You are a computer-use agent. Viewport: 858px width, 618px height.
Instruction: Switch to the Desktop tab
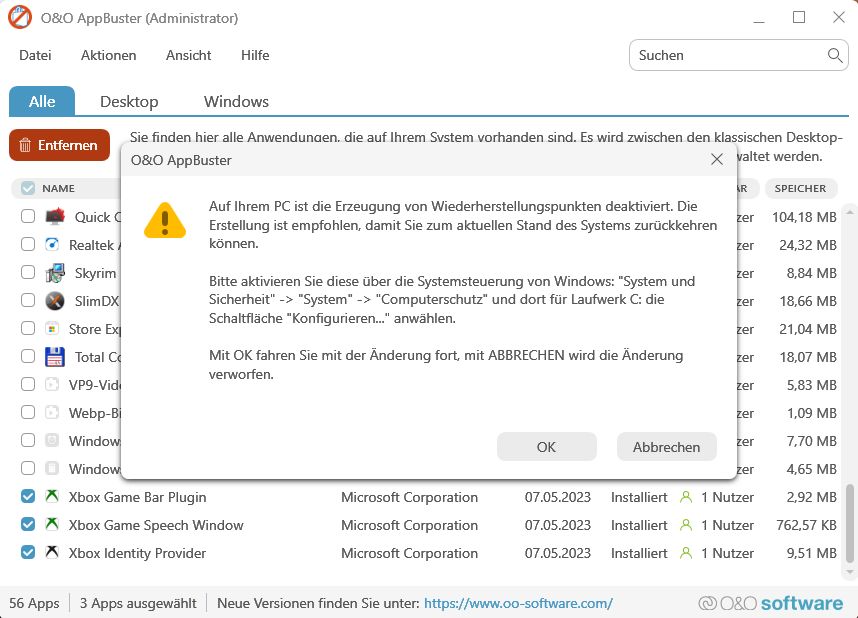128,101
